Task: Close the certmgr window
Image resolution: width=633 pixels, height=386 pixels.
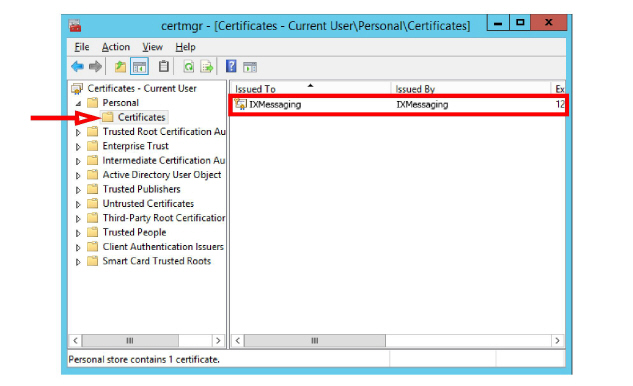Action: click(549, 23)
